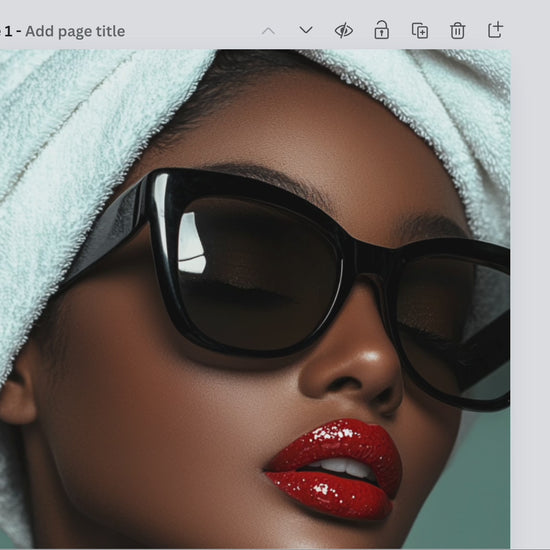Duplicate the page
550x550 pixels.
tap(420, 31)
